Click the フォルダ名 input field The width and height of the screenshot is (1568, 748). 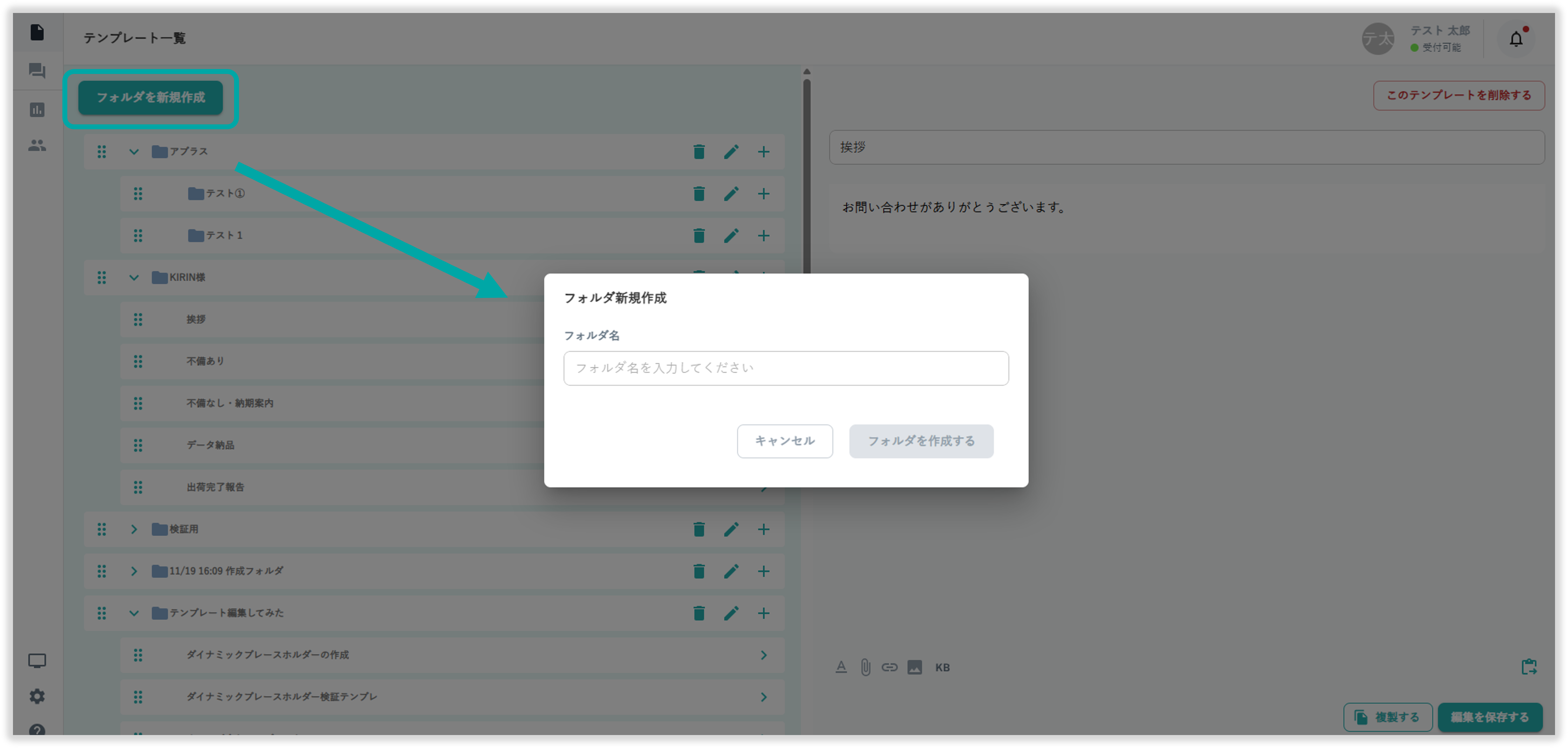point(786,368)
